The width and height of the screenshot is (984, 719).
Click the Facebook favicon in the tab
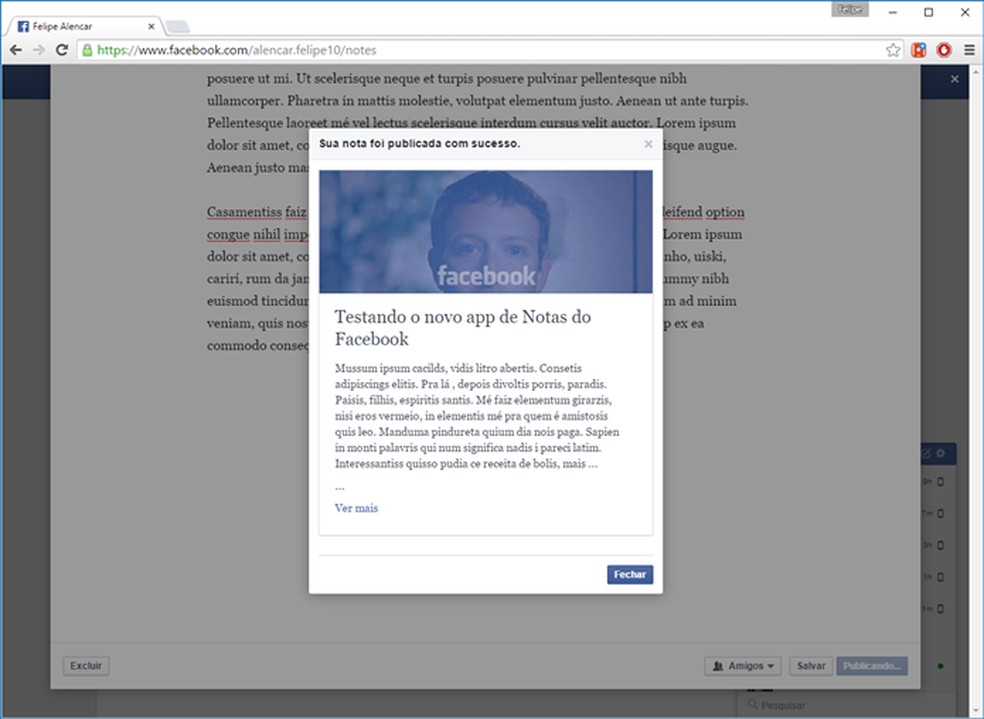click(x=23, y=26)
